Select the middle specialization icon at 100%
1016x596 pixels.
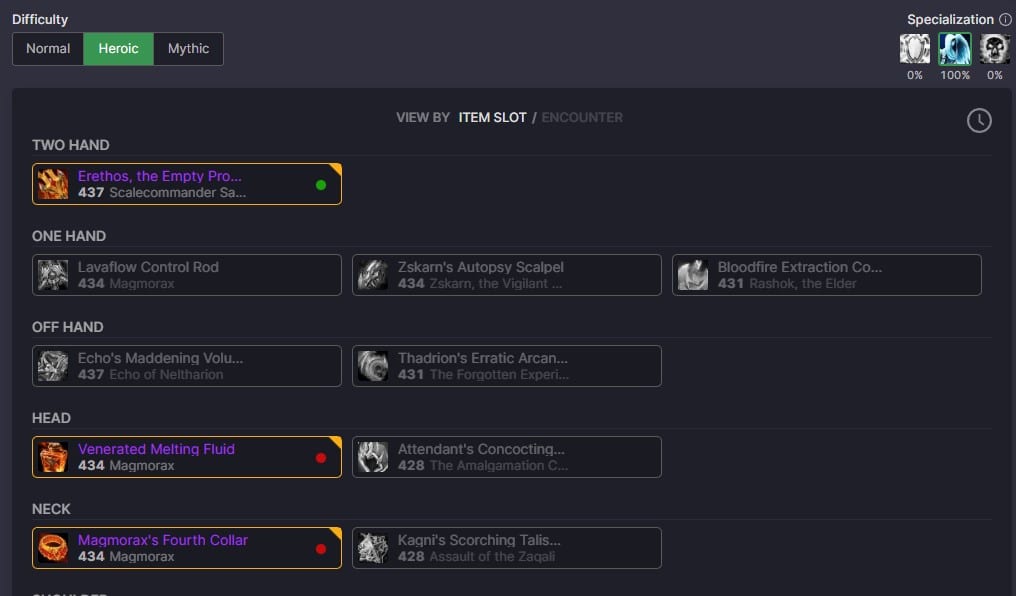coord(955,49)
